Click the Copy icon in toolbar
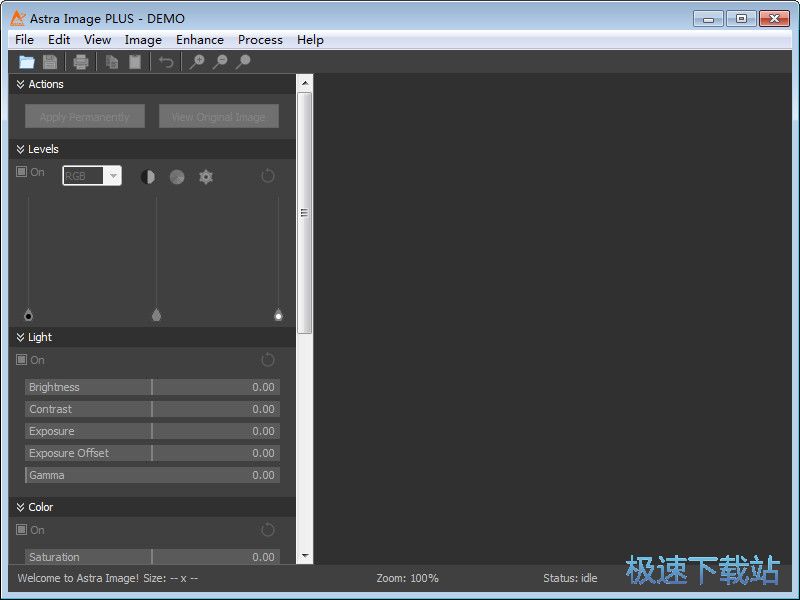This screenshot has width=800, height=600. tap(112, 62)
